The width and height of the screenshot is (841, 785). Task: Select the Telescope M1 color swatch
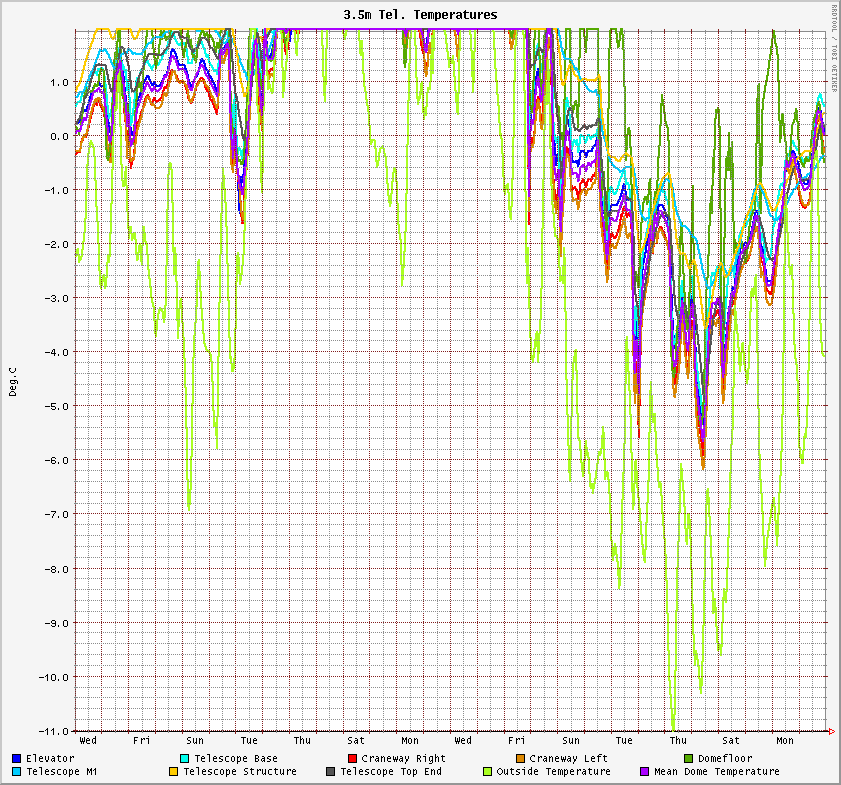(x=17, y=772)
